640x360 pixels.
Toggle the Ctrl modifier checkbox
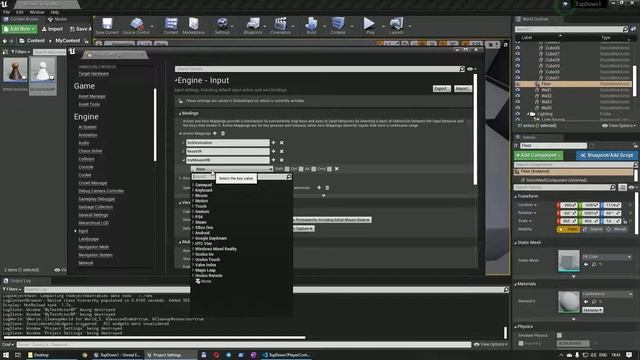pos(301,169)
